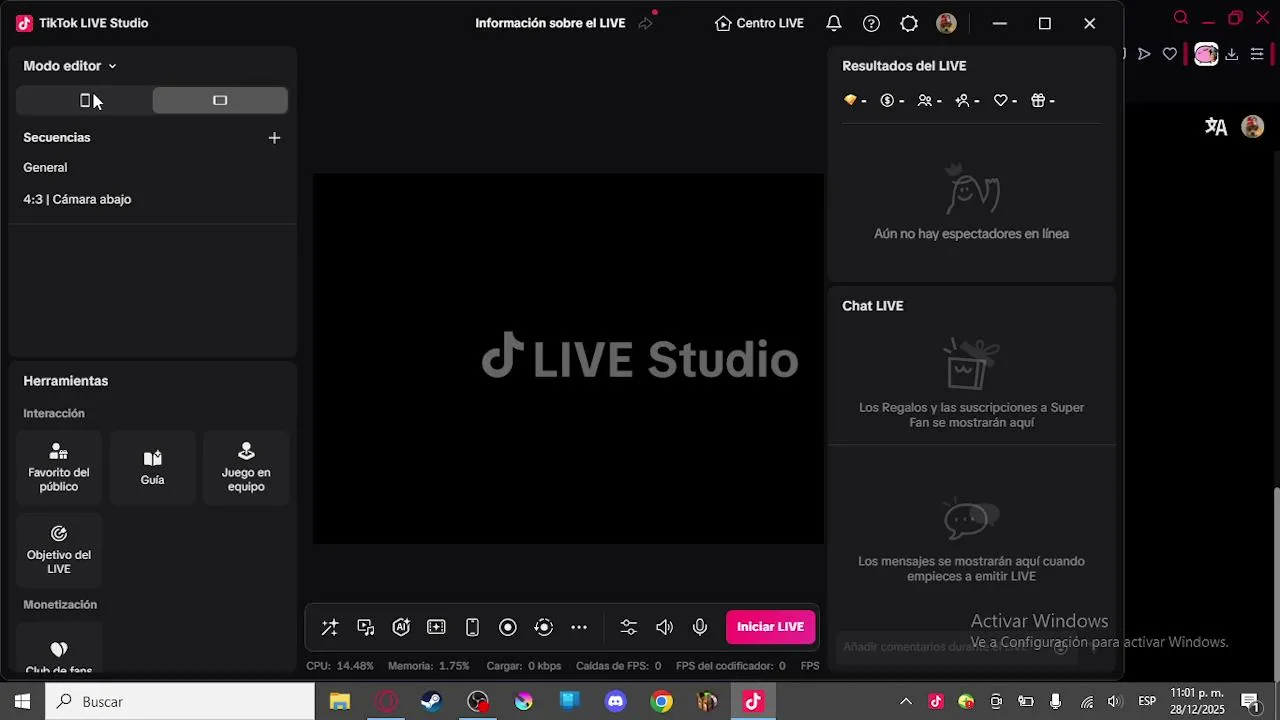Open the audio mixer sliders icon

[628, 627]
